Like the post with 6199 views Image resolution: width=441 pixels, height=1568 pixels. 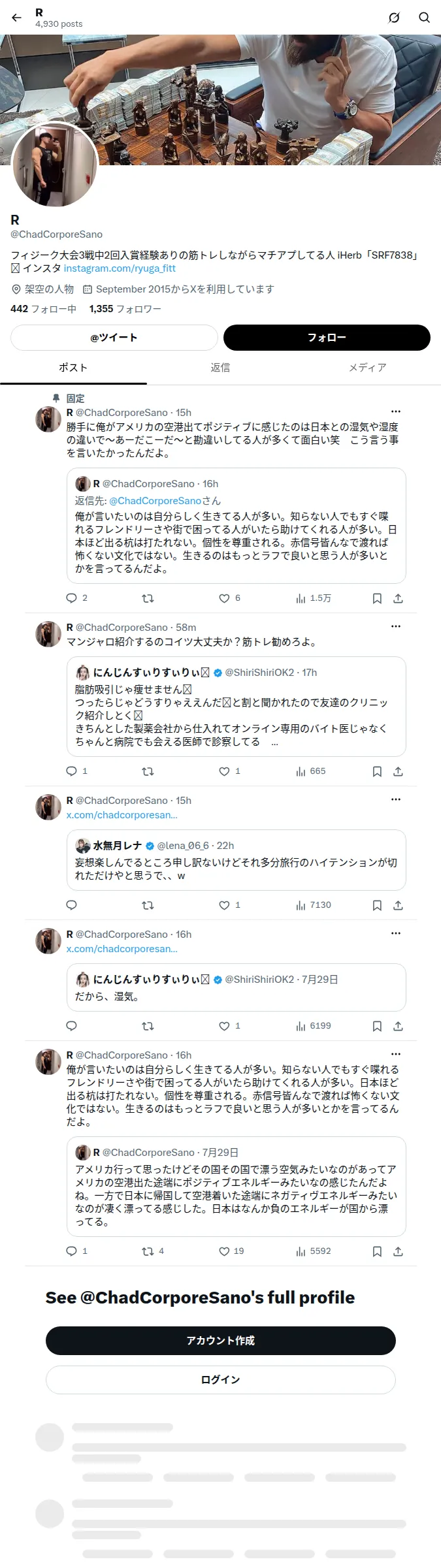click(x=224, y=1026)
